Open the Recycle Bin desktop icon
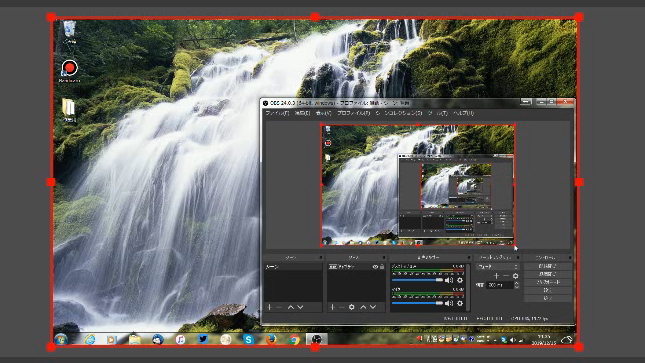 tap(69, 32)
